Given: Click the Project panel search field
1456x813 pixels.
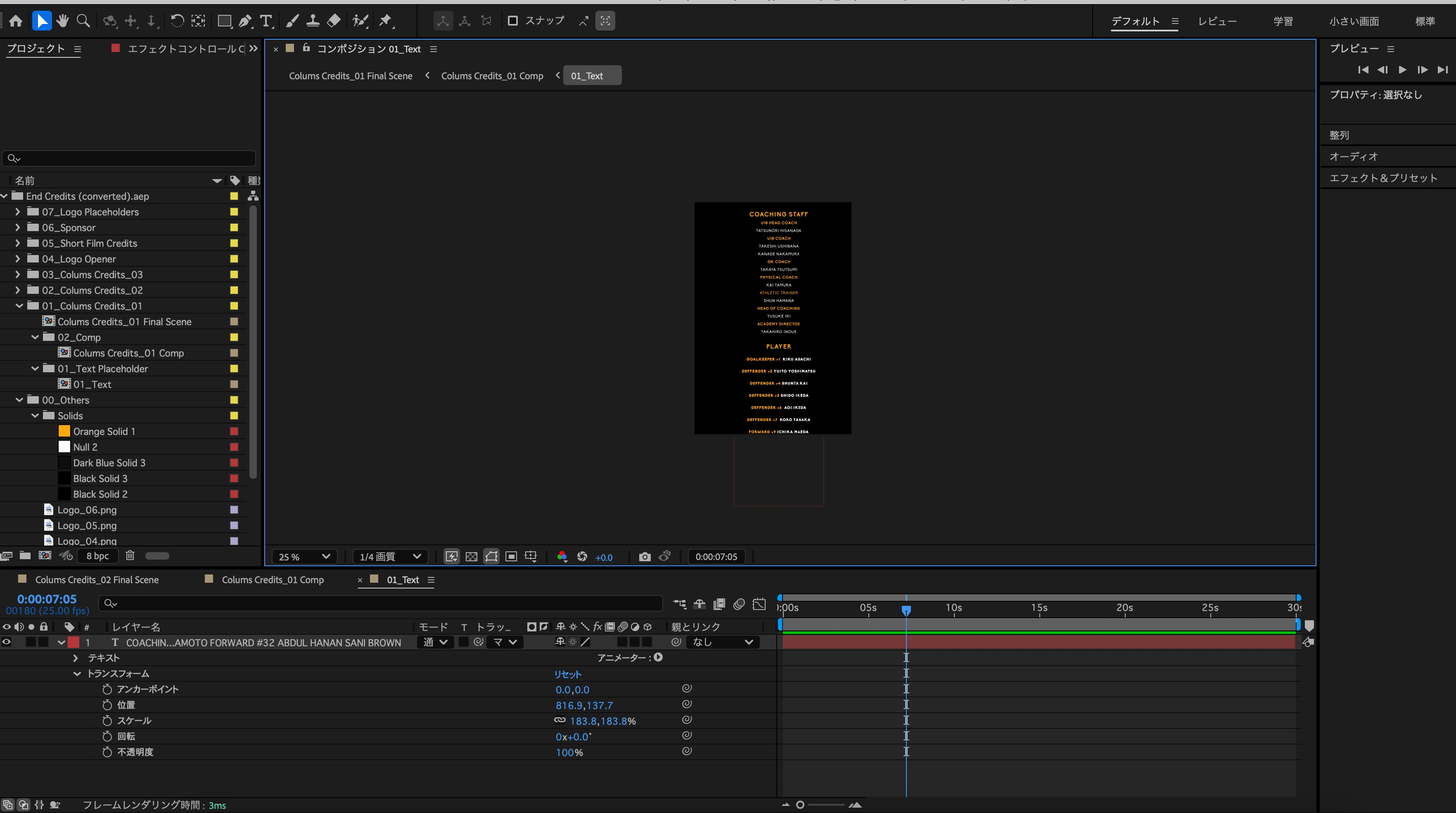Looking at the screenshot, I should [130, 158].
